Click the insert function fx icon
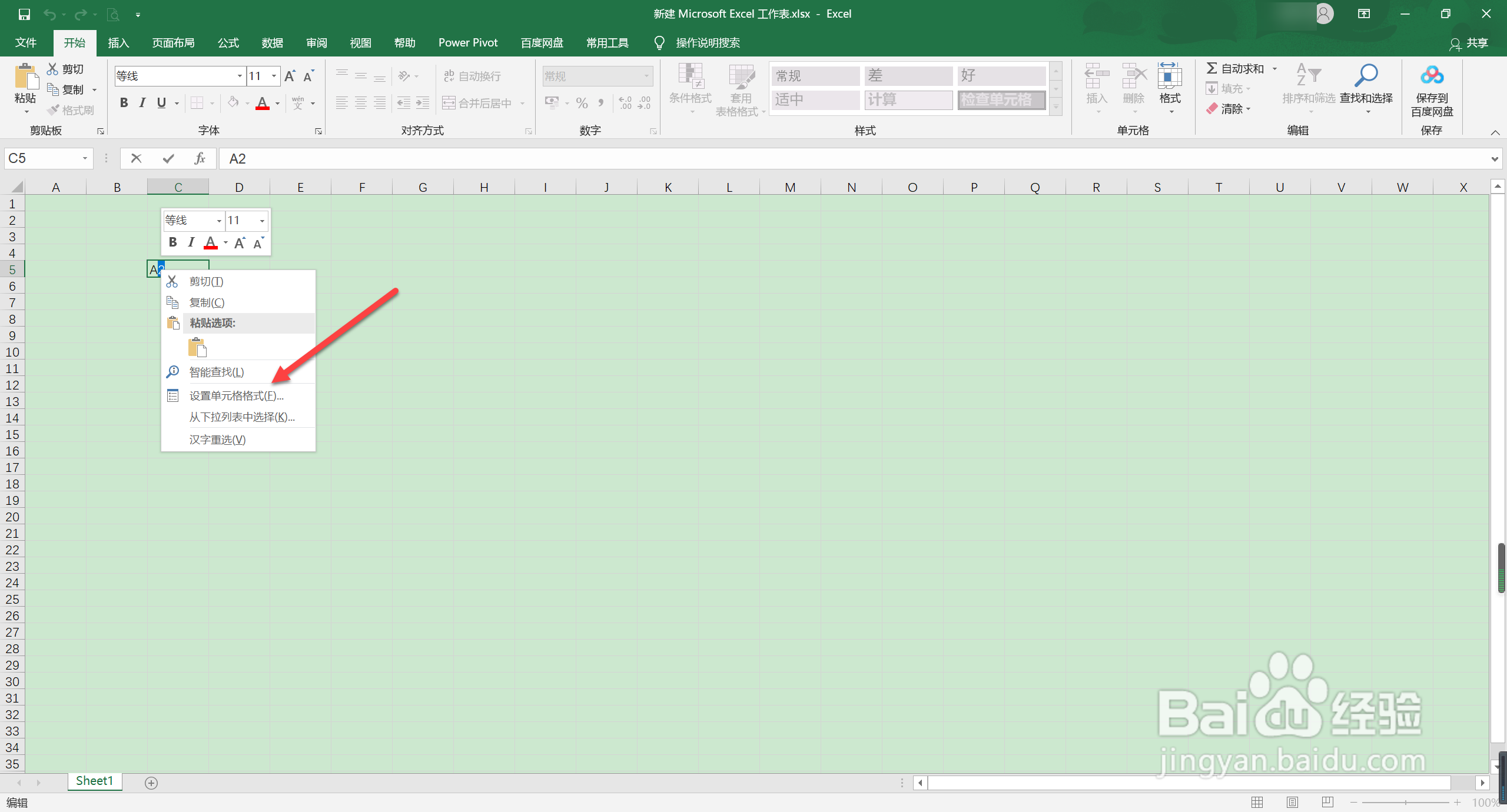 200,158
